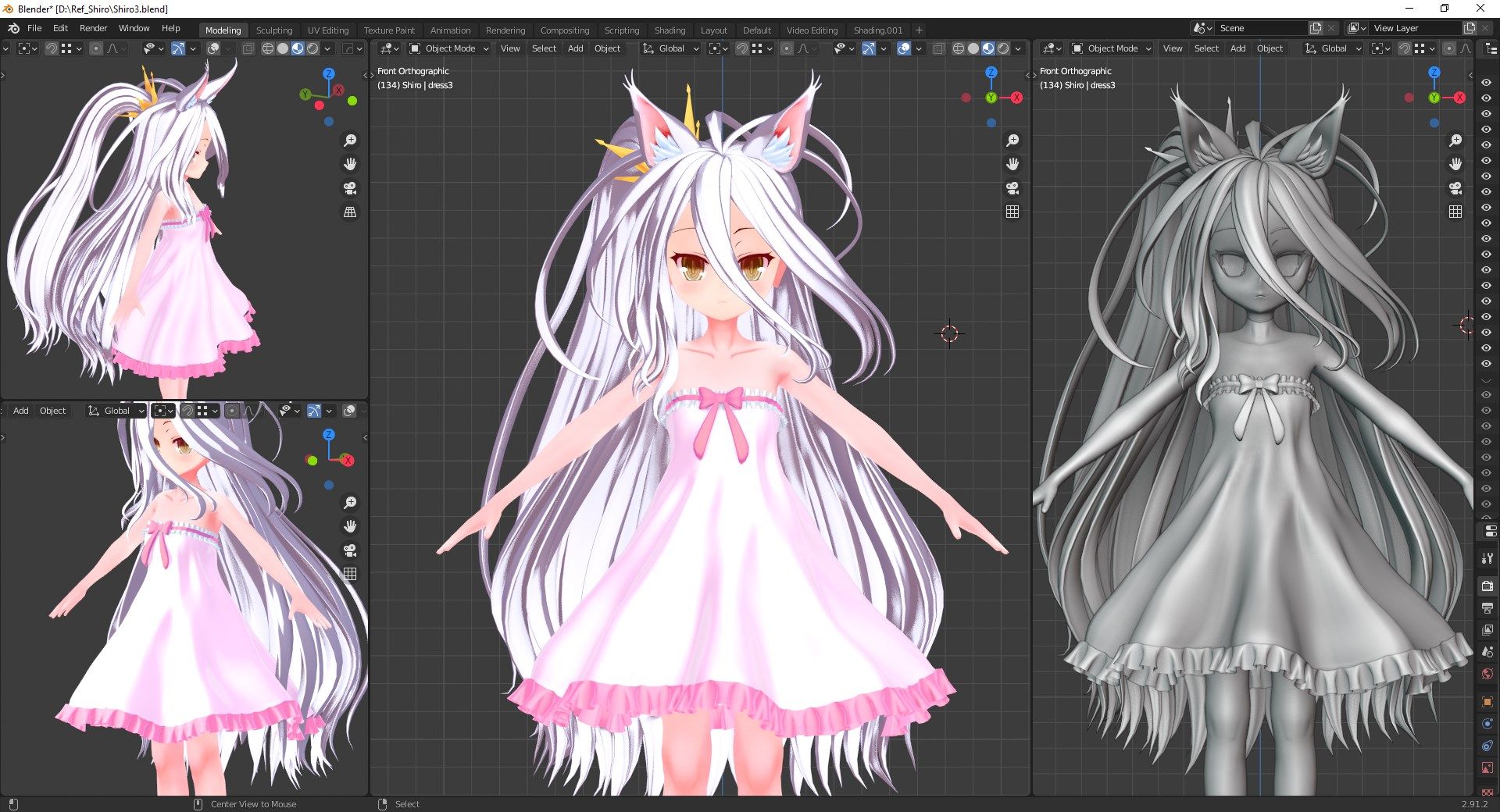This screenshot has height=812, width=1500.
Task: Click zoom magnifier in center viewport
Action: pyautogui.click(x=1012, y=141)
